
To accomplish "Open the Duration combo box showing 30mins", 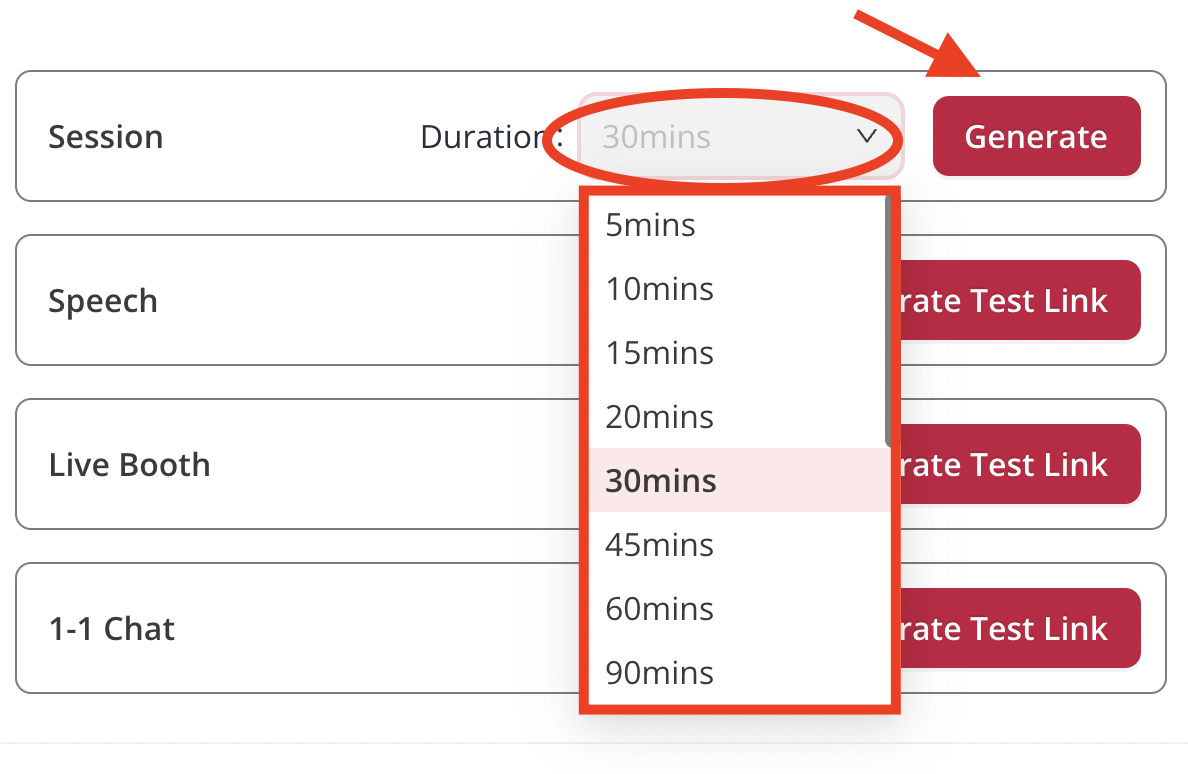I will pos(740,136).
